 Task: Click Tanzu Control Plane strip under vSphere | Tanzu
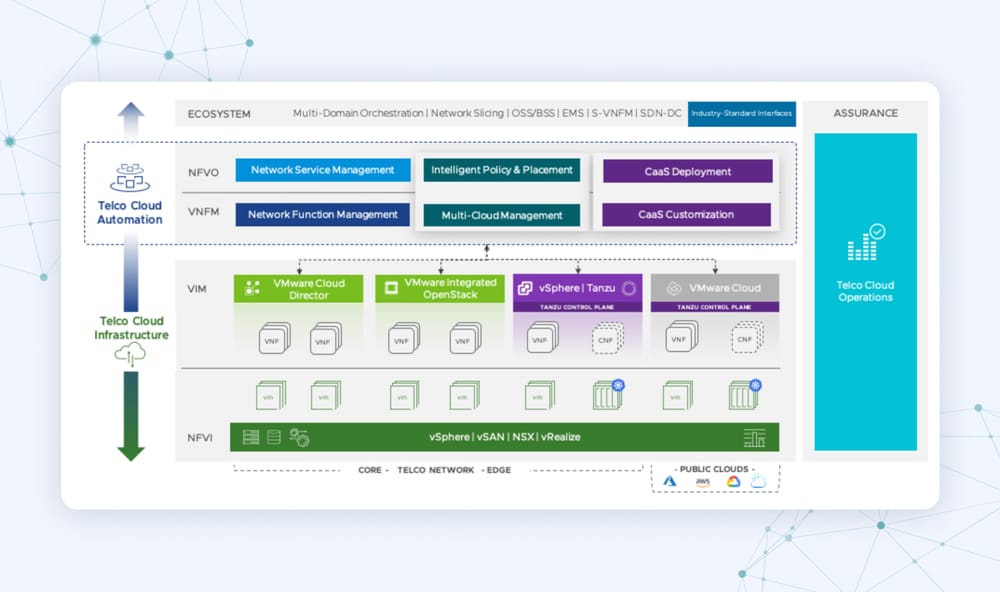click(578, 307)
